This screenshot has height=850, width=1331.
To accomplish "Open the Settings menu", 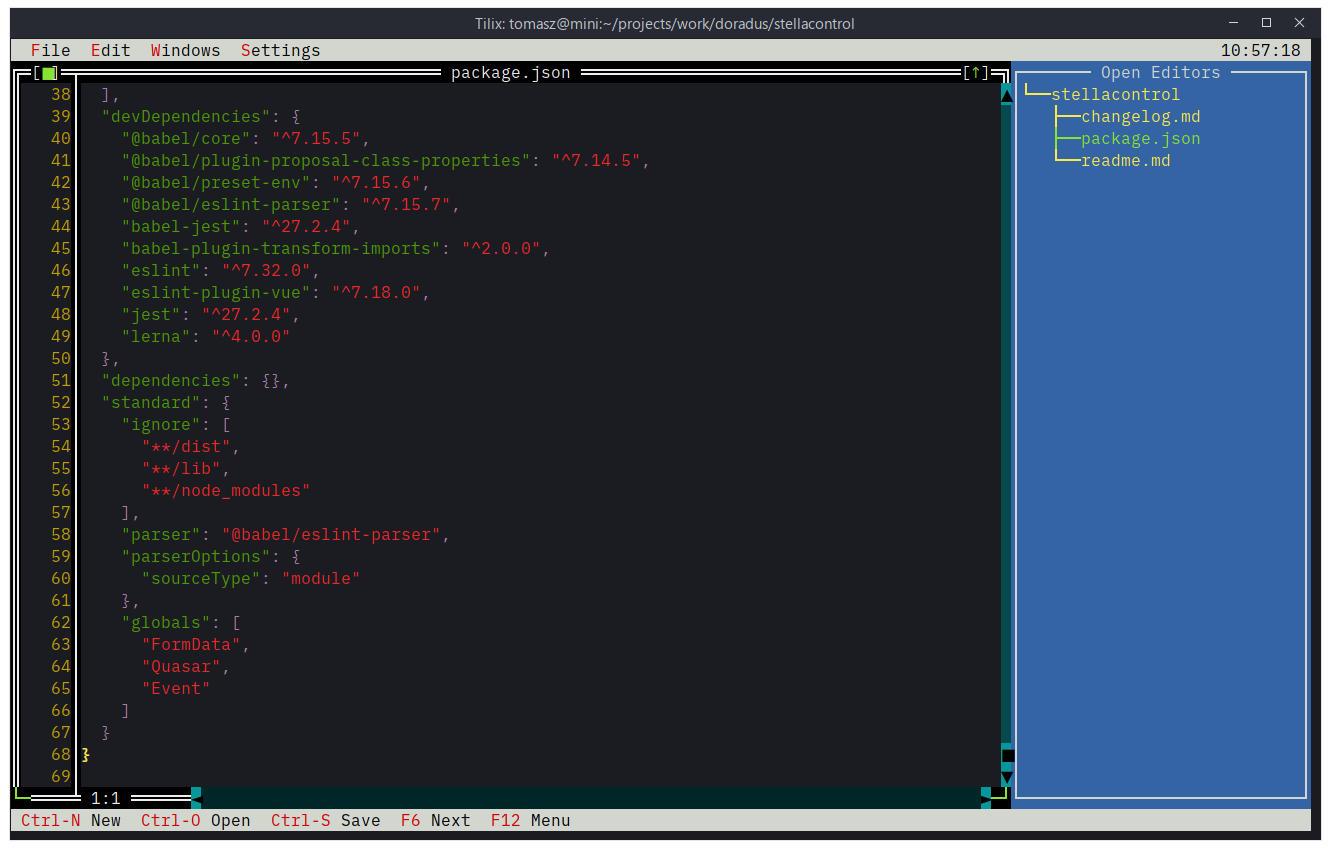I will click(x=280, y=50).
